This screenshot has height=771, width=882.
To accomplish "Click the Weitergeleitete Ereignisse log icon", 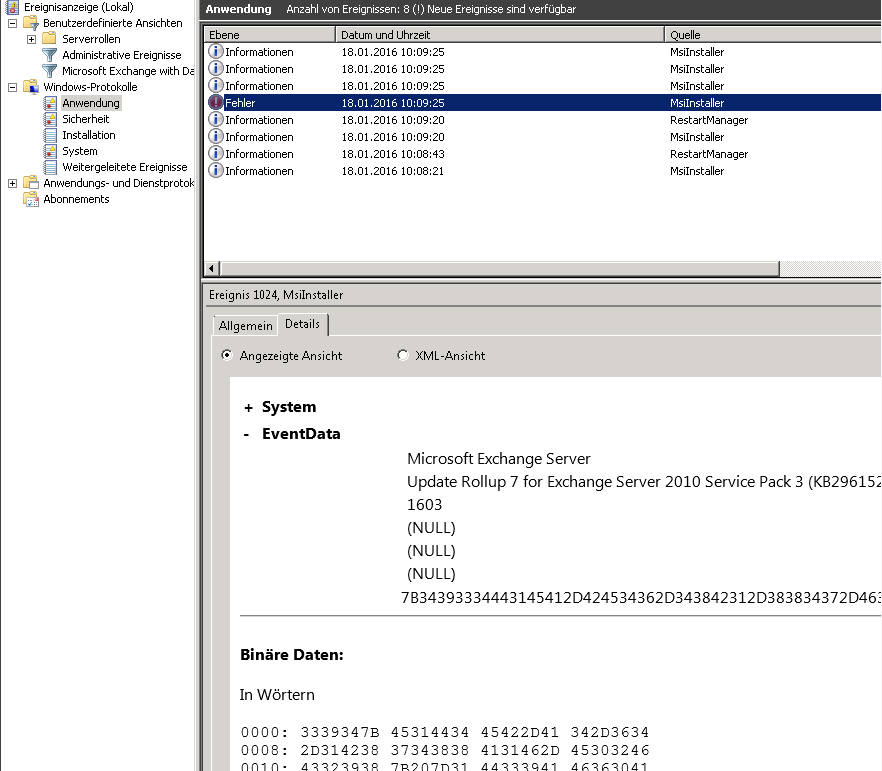I will pos(50,167).
